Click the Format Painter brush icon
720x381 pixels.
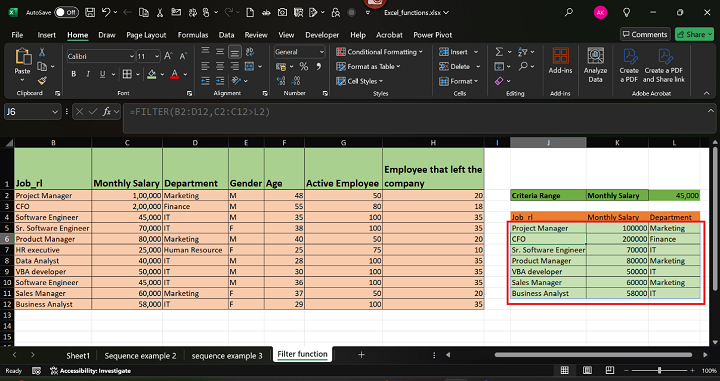coord(42,81)
